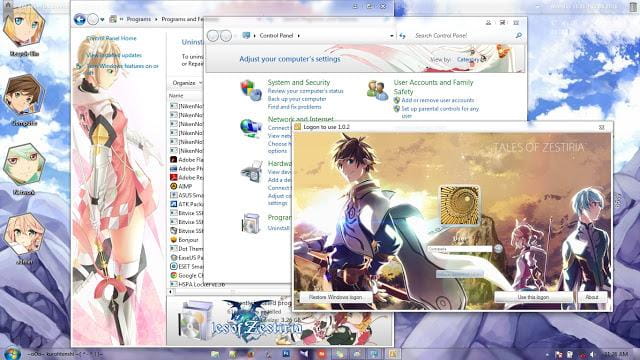
Task: Click the Programs breadcrumb chevron in address bar
Action: (x=156, y=19)
